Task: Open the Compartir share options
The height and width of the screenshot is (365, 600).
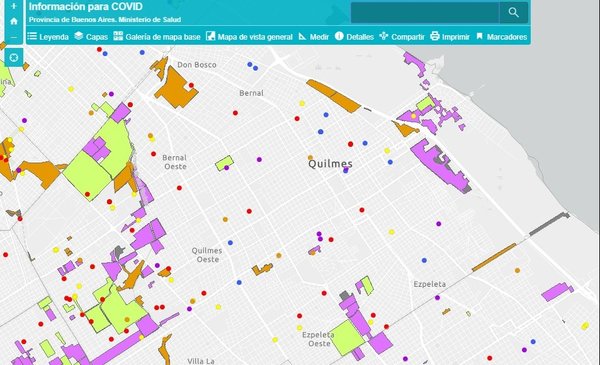Action: tap(402, 37)
